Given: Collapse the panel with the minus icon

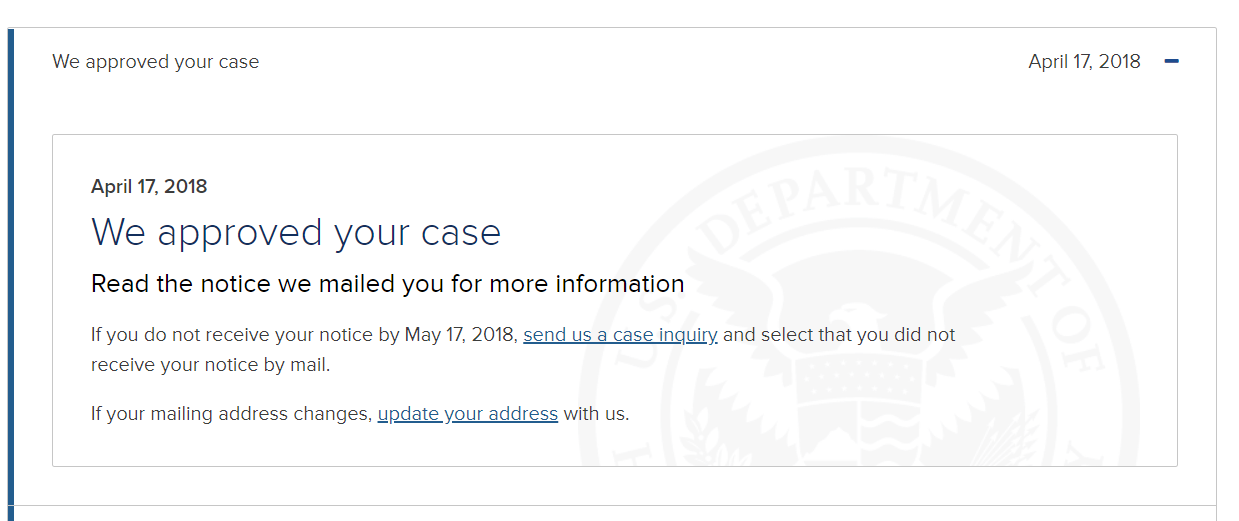Looking at the screenshot, I should point(1172,61).
